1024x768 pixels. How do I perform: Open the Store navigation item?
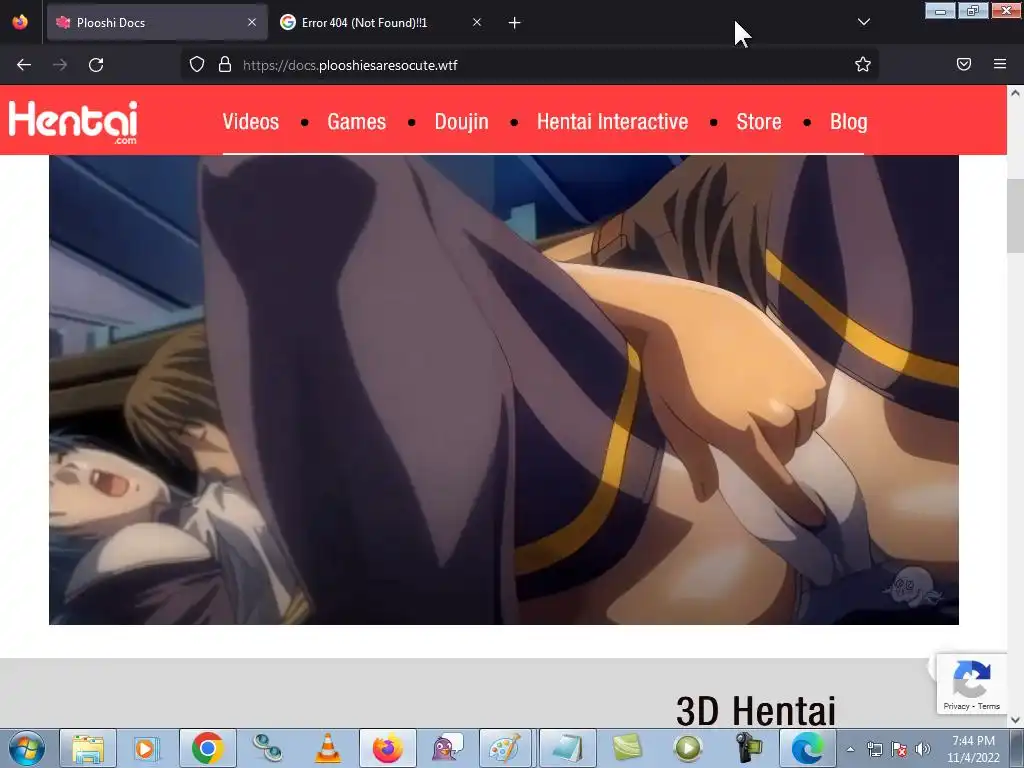[759, 122]
